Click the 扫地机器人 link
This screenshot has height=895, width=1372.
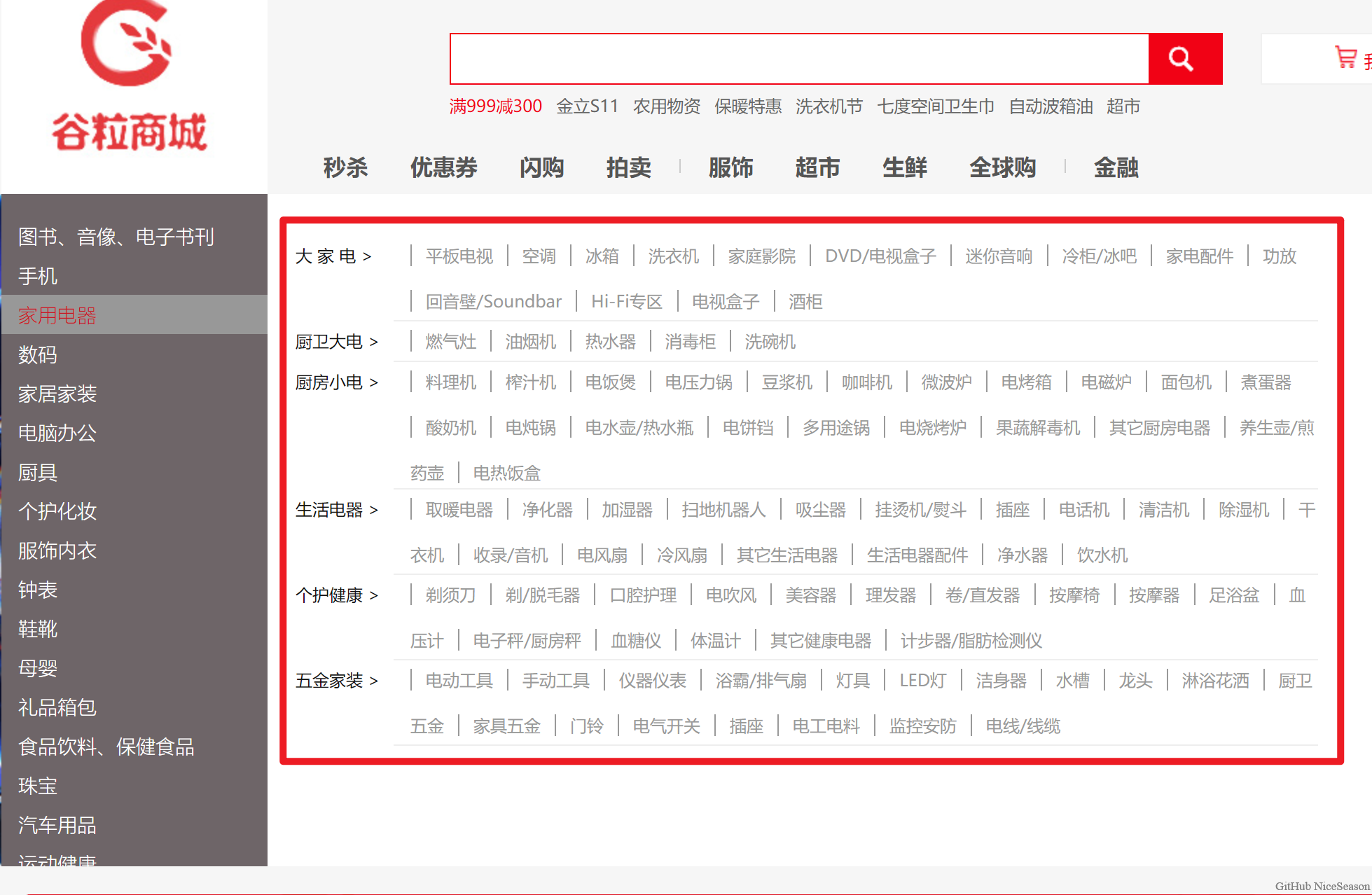[x=723, y=510]
